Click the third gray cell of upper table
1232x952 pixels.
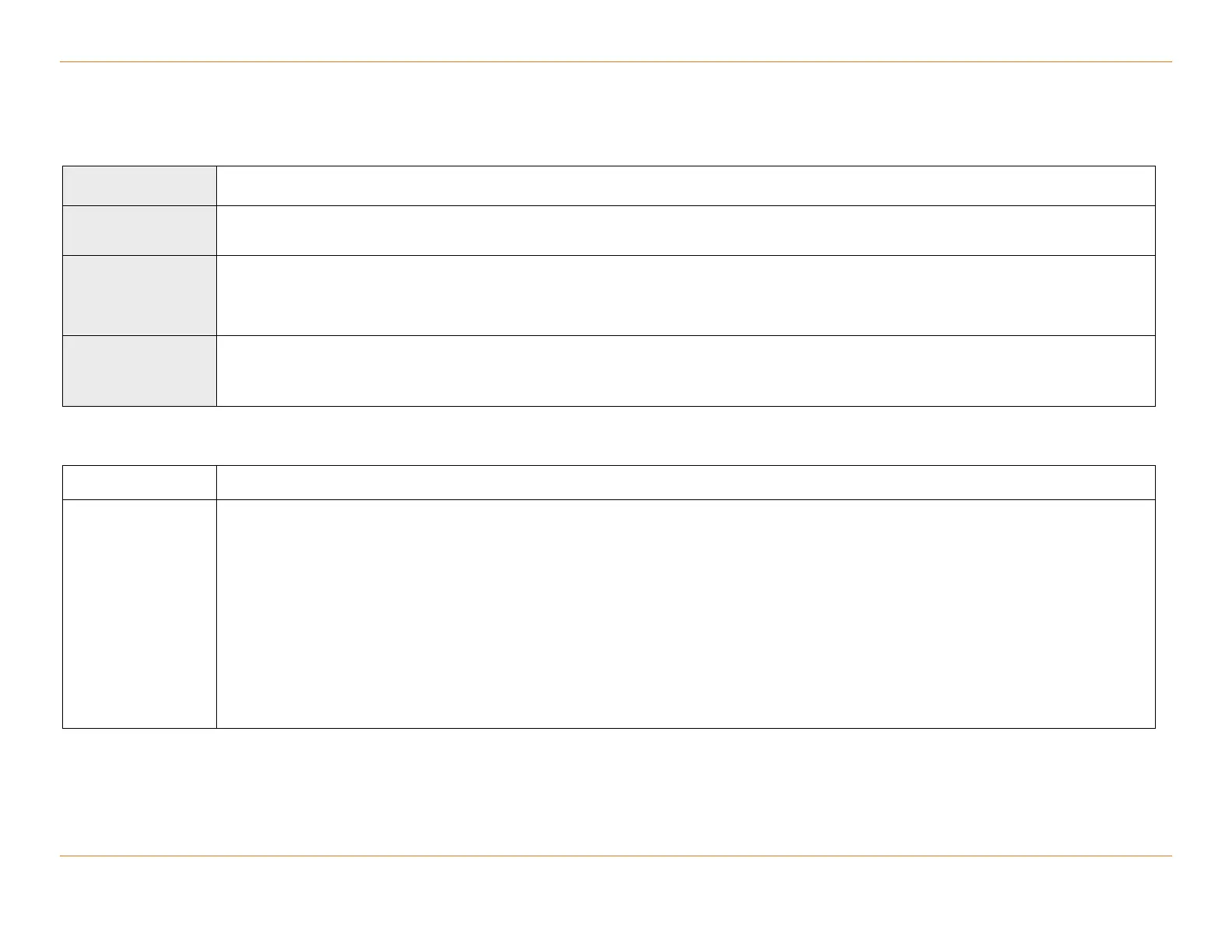(139, 296)
